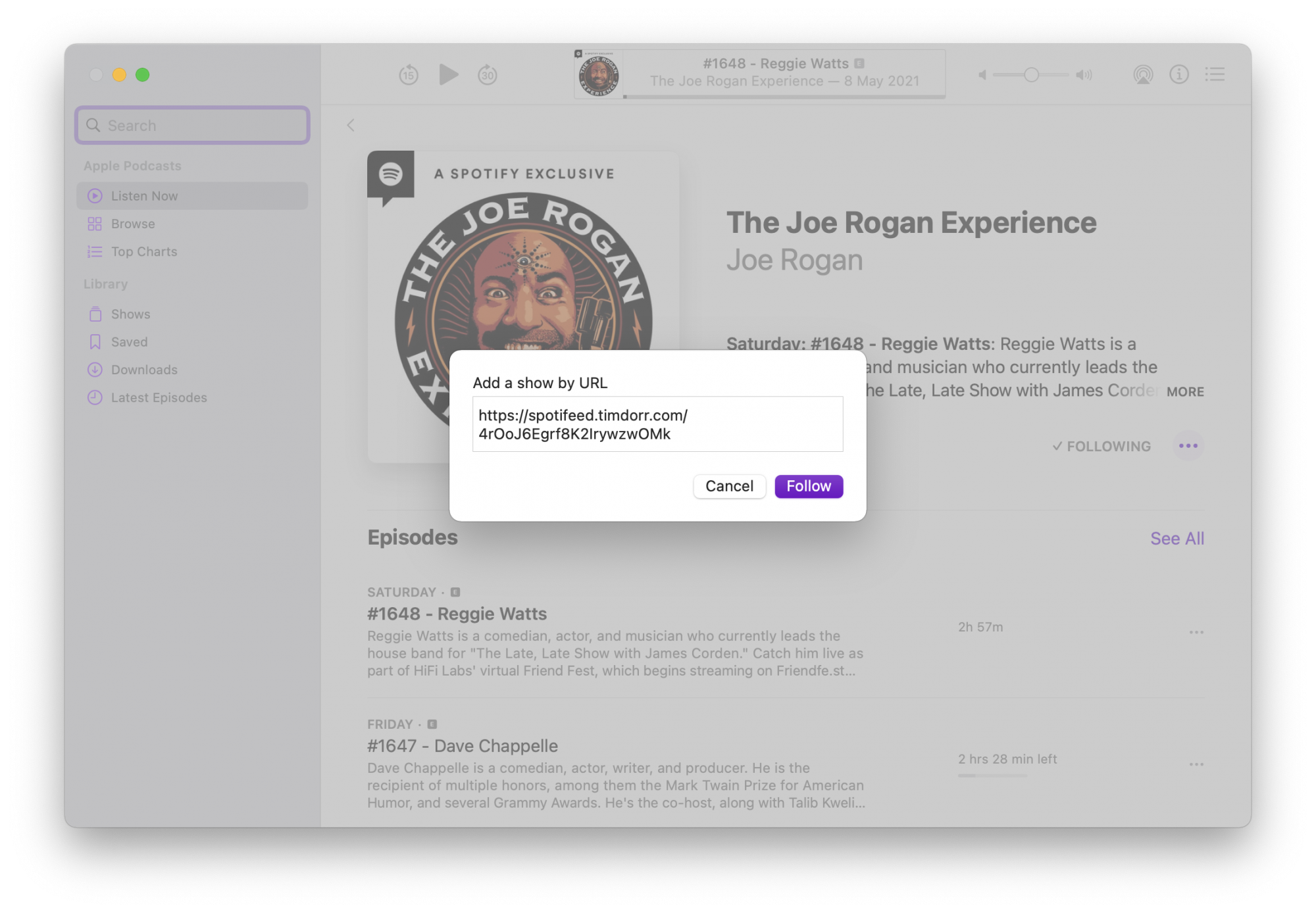Go back using the chevron arrow
Image resolution: width=1316 pixels, height=913 pixels.
pyautogui.click(x=351, y=126)
